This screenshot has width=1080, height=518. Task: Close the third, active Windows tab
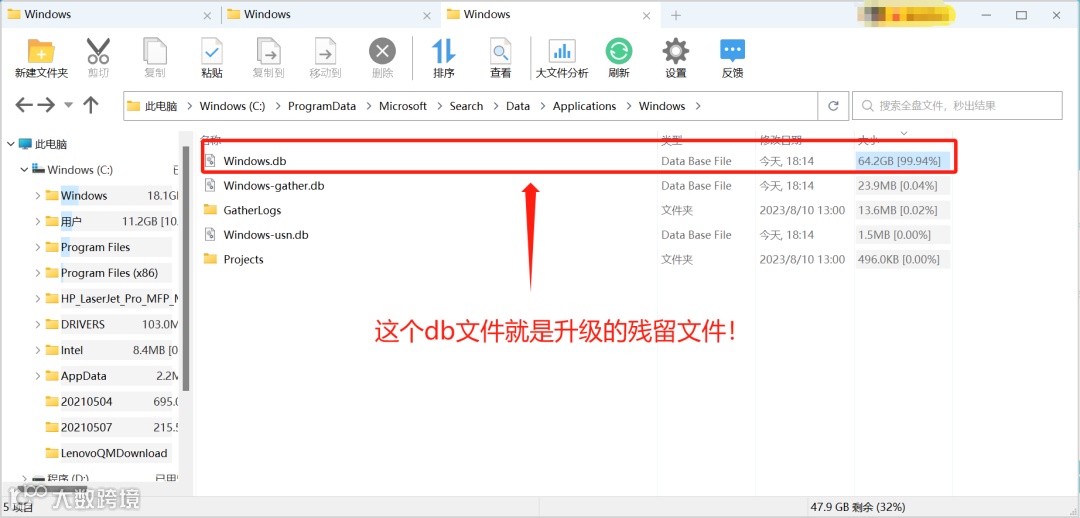[647, 14]
